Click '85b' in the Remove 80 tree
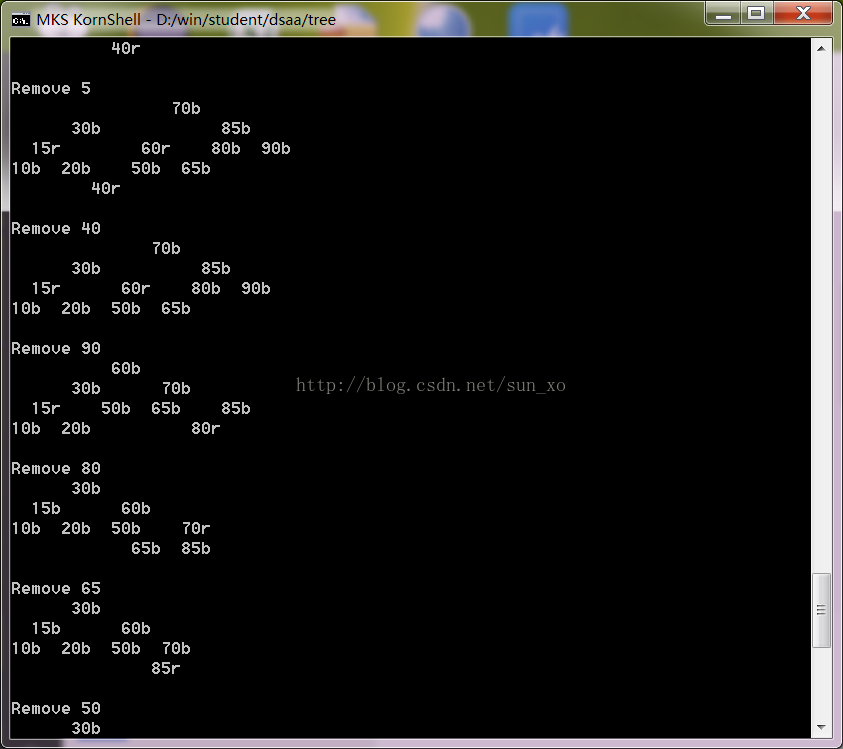This screenshot has height=749, width=843. (x=196, y=548)
